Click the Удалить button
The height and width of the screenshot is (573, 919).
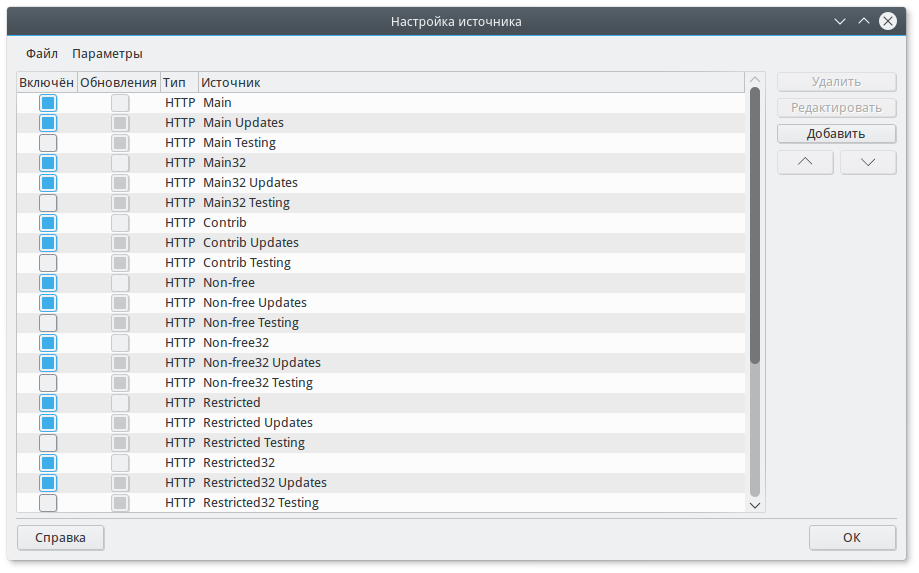[836, 82]
